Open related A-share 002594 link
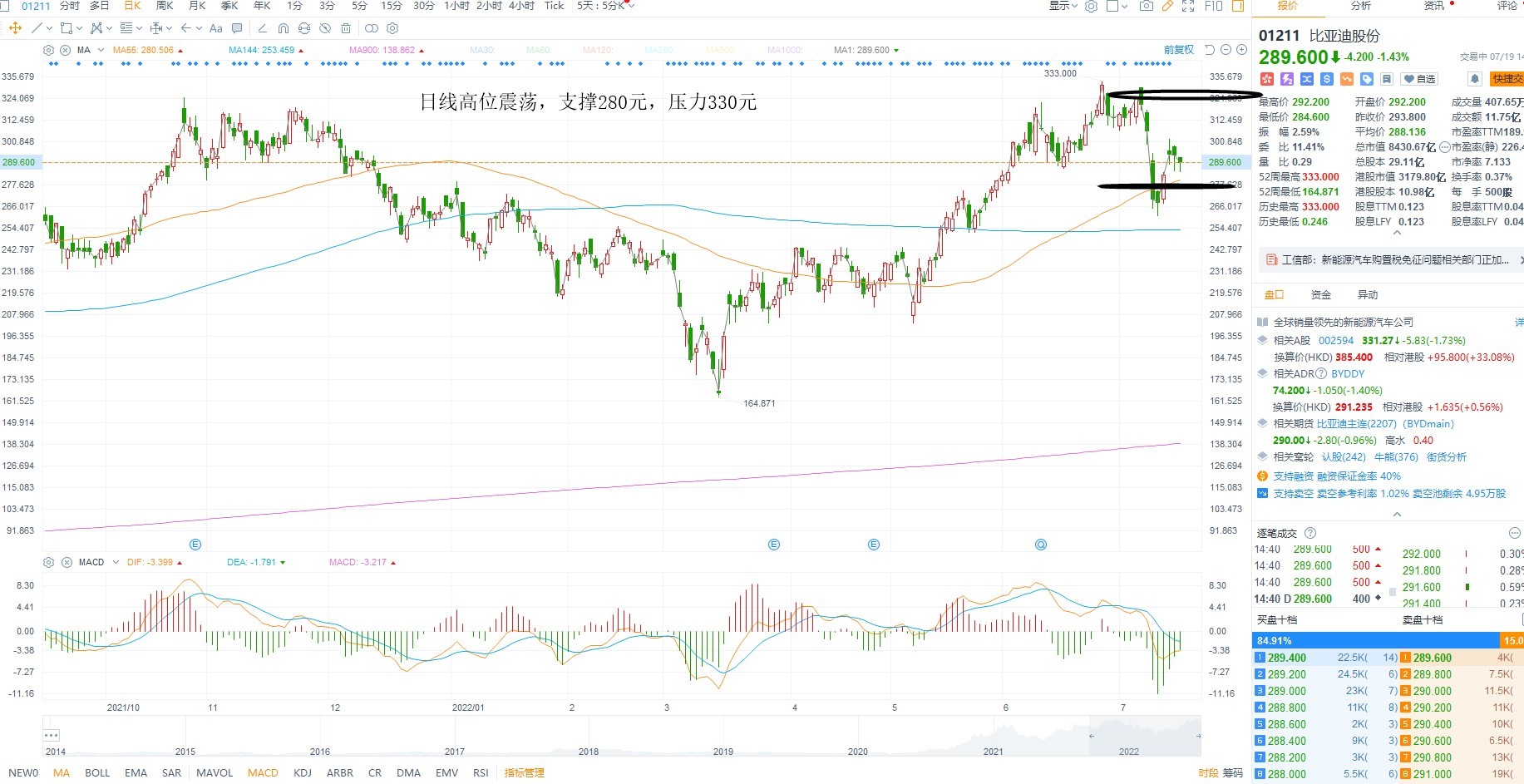The image size is (1524, 784). pos(1335,340)
